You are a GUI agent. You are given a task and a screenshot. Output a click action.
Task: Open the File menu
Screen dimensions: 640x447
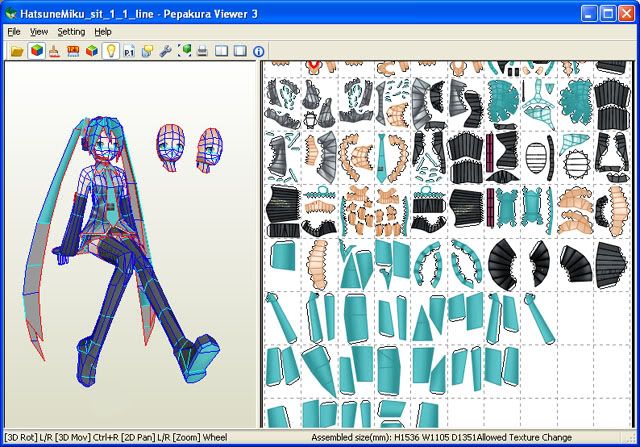tap(14, 32)
